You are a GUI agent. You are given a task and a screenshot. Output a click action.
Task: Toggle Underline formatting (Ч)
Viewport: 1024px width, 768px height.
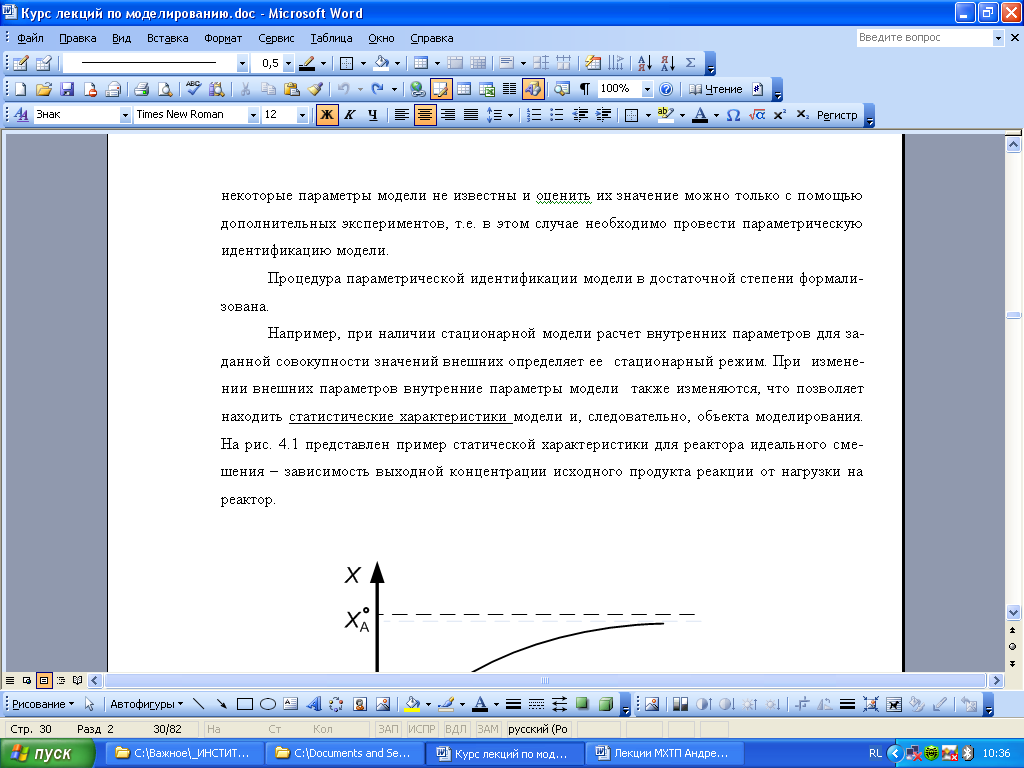[373, 115]
